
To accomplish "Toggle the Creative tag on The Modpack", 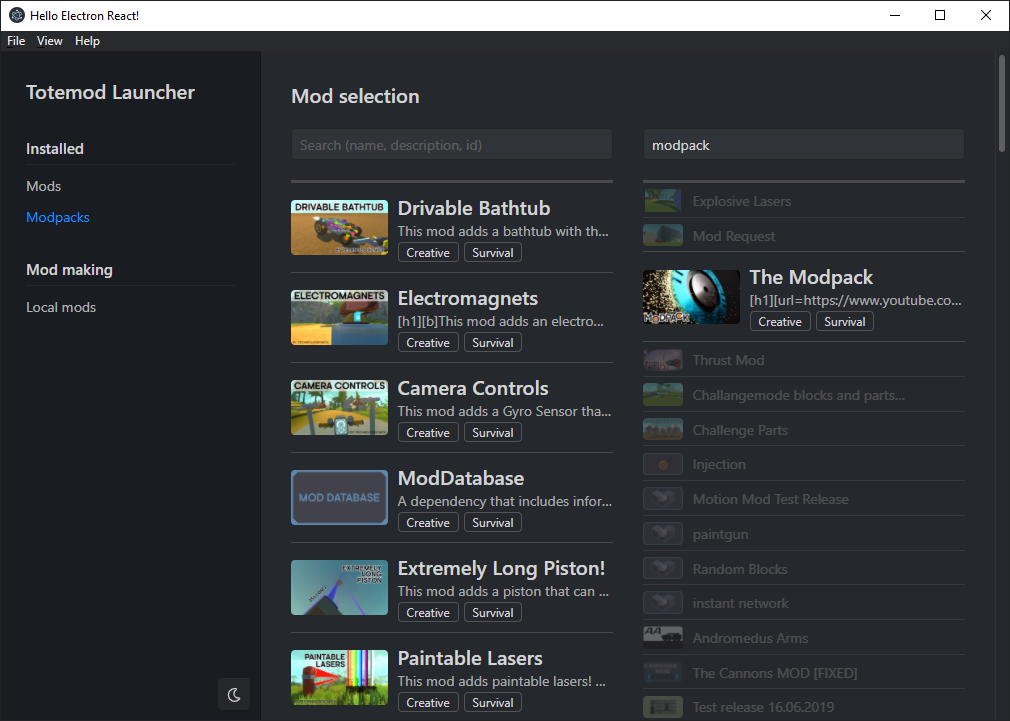I will tap(779, 321).
